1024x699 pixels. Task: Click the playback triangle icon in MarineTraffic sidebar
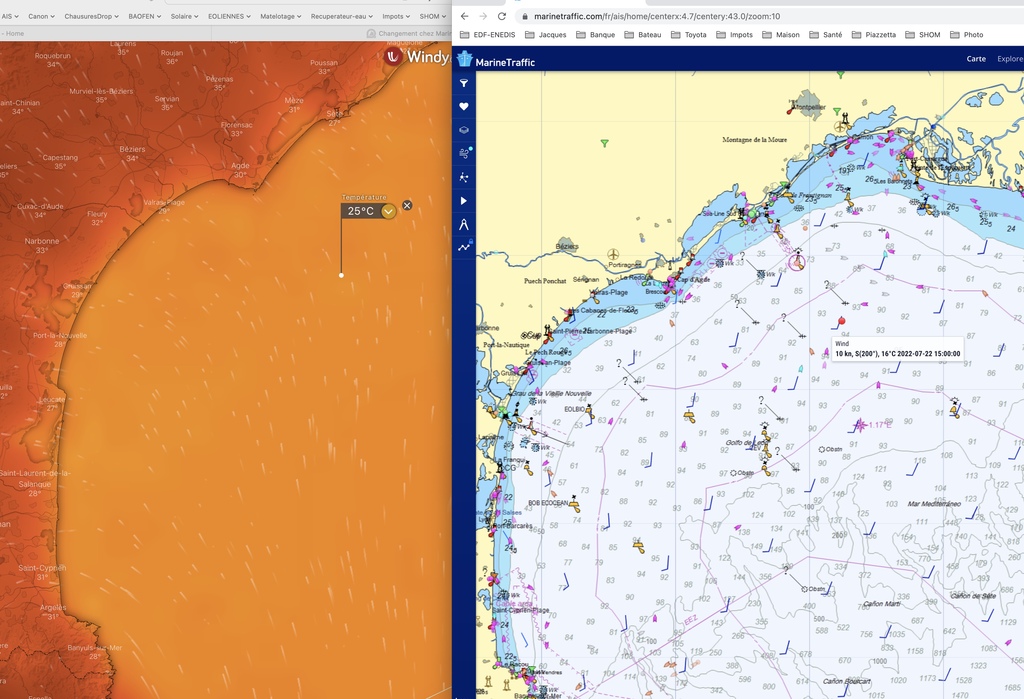tap(464, 201)
